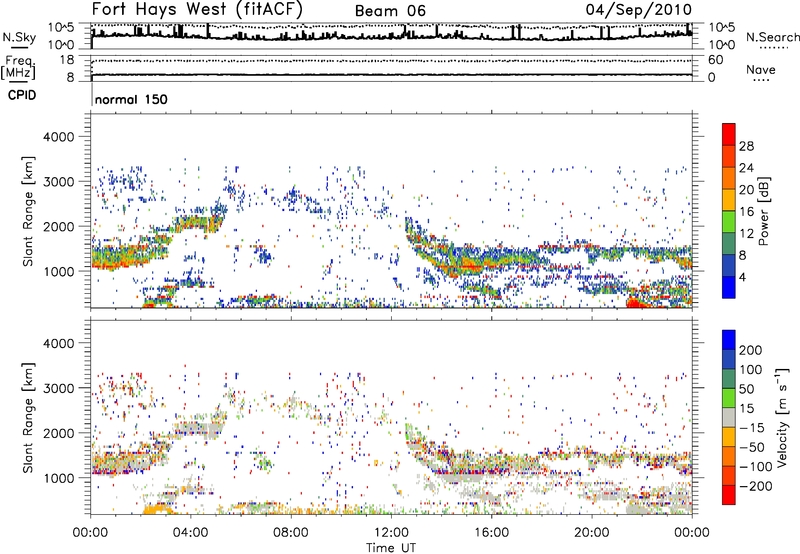Select the '-50' label on the Velocity colorbar

tap(752, 447)
